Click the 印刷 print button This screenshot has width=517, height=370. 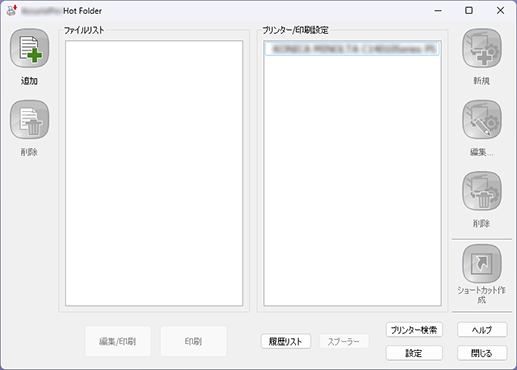coord(193,341)
